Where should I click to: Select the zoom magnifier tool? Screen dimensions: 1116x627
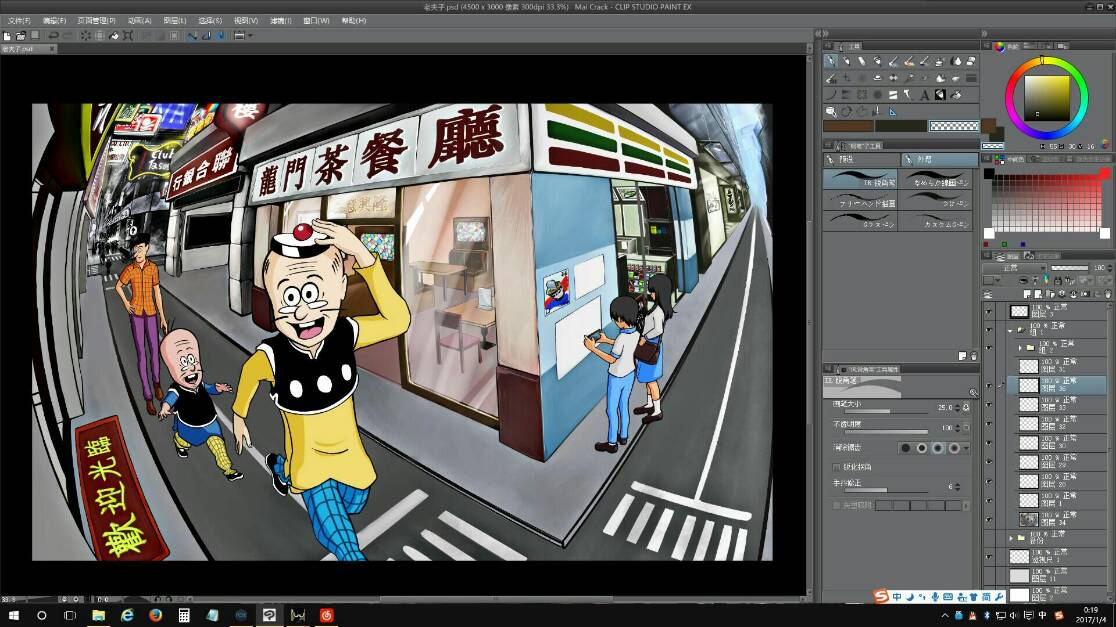click(831, 112)
